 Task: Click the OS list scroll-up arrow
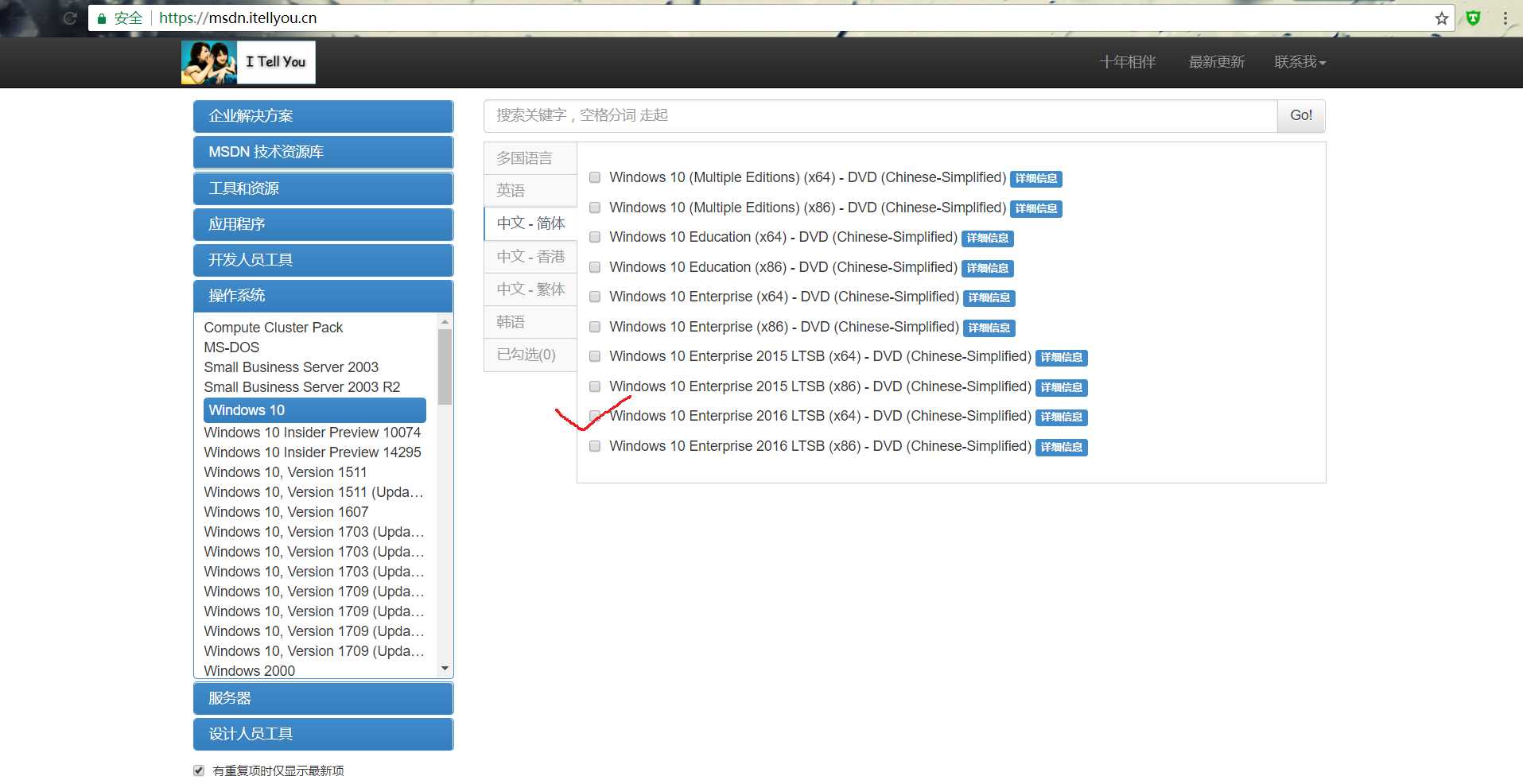tap(445, 322)
